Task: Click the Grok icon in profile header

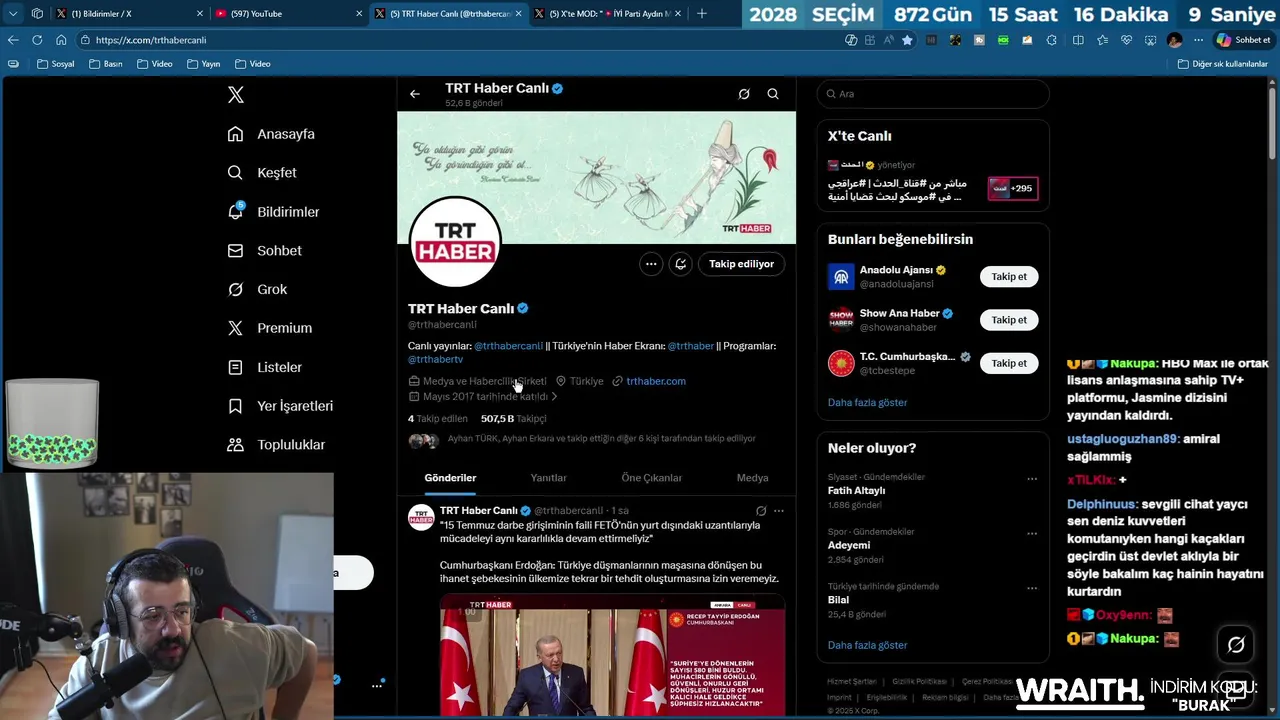Action: [744, 94]
